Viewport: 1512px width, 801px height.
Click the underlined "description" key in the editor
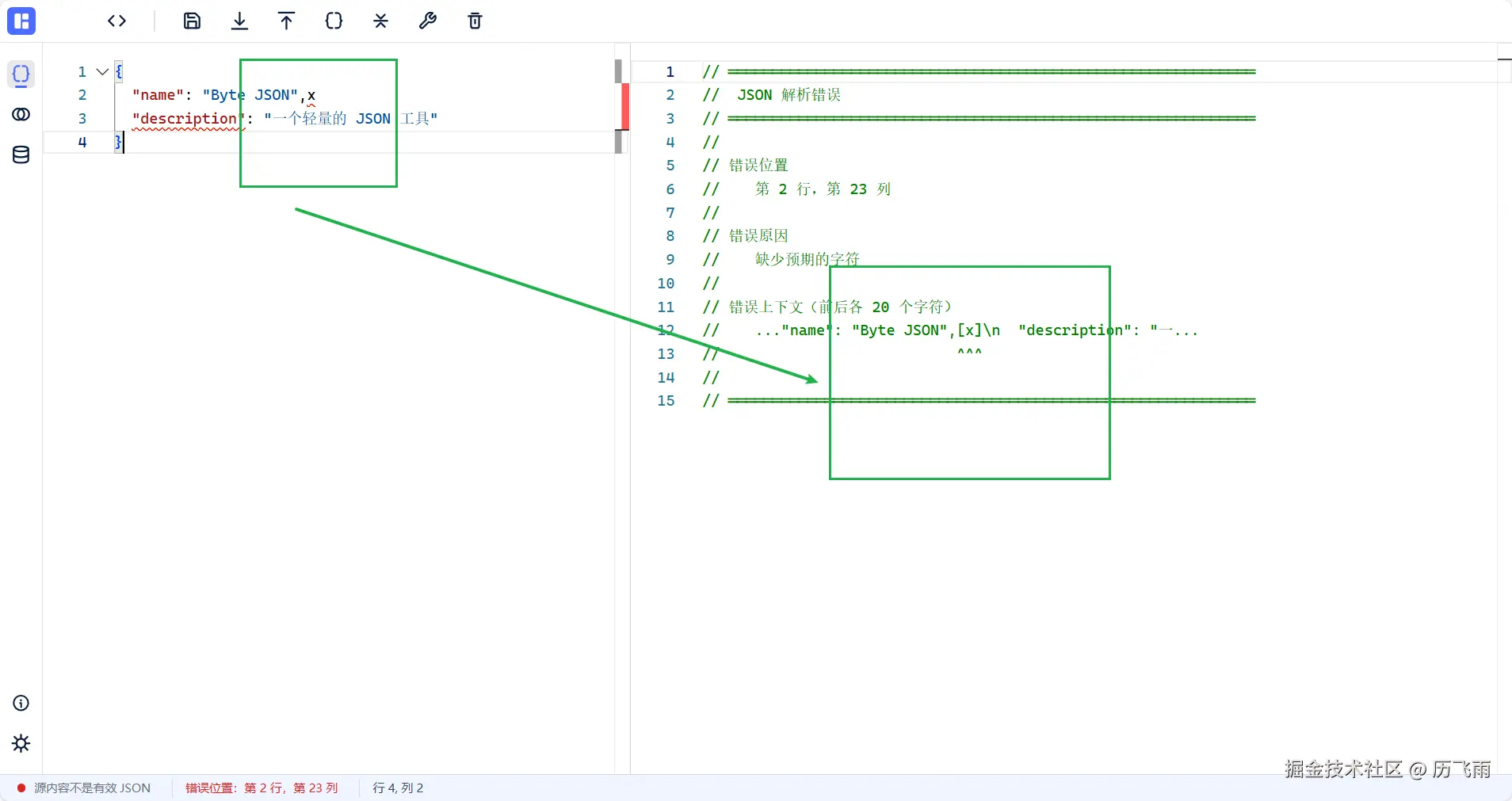point(188,119)
